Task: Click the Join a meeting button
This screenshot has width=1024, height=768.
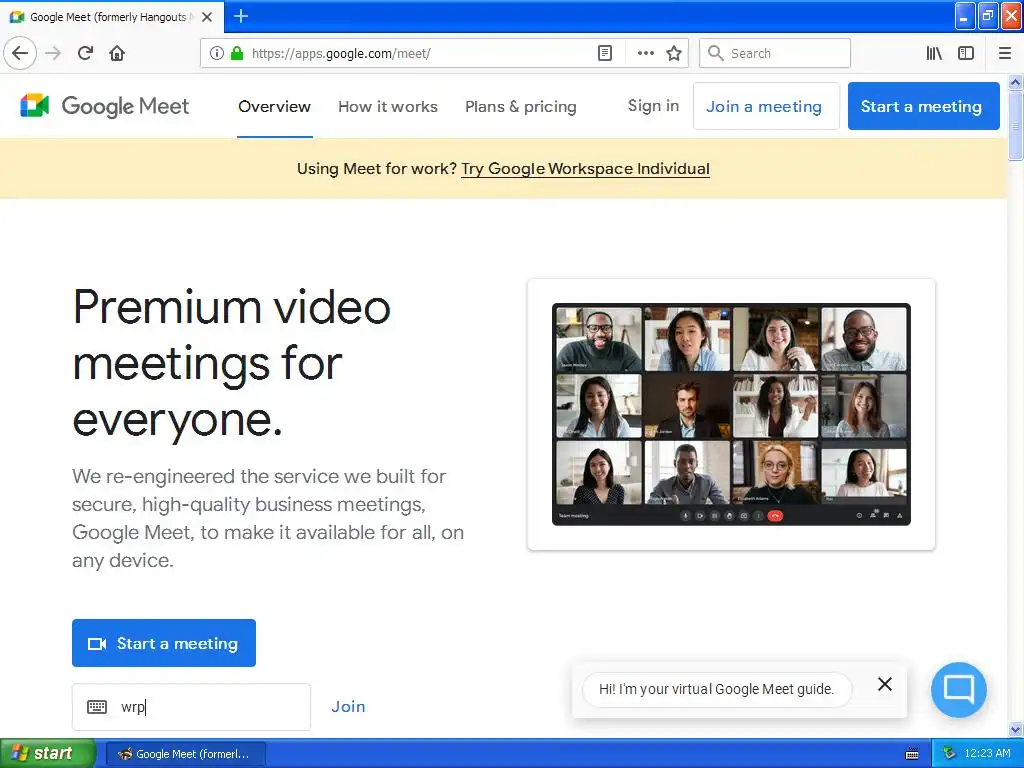Action: click(764, 106)
